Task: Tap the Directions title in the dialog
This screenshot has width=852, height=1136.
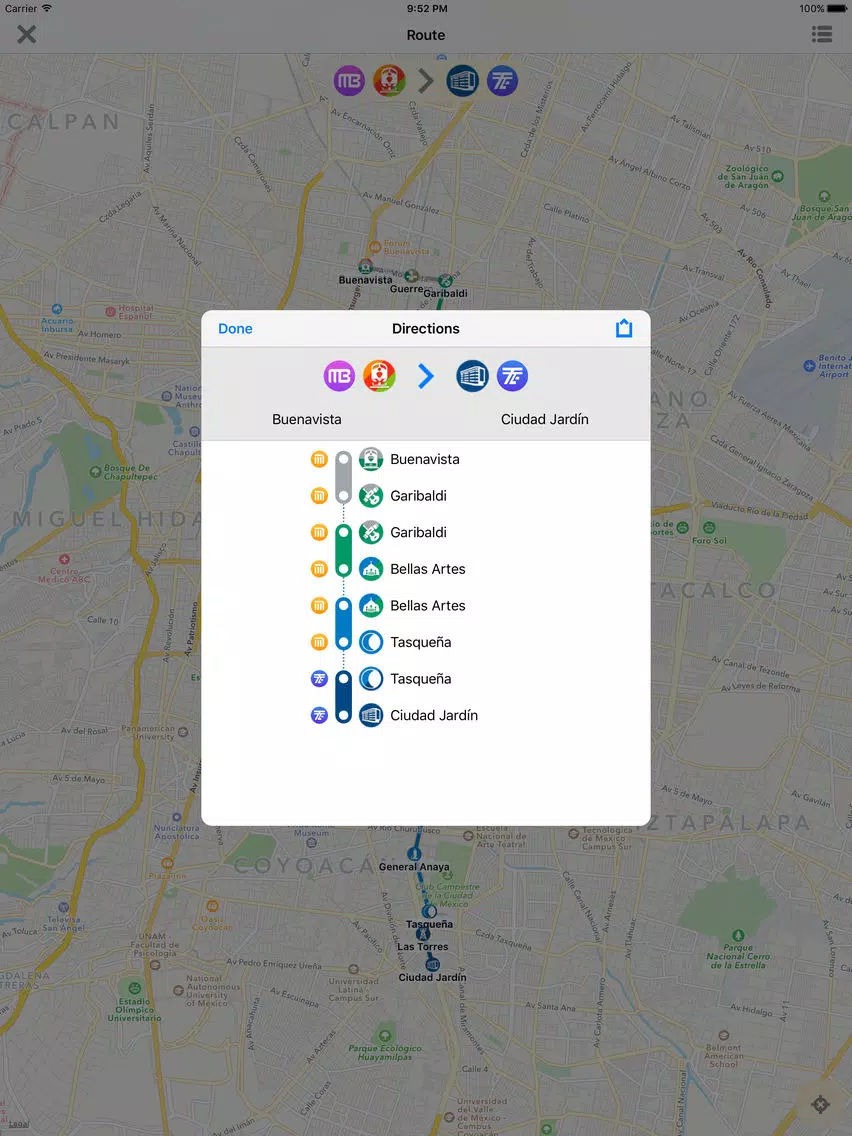Action: point(426,329)
